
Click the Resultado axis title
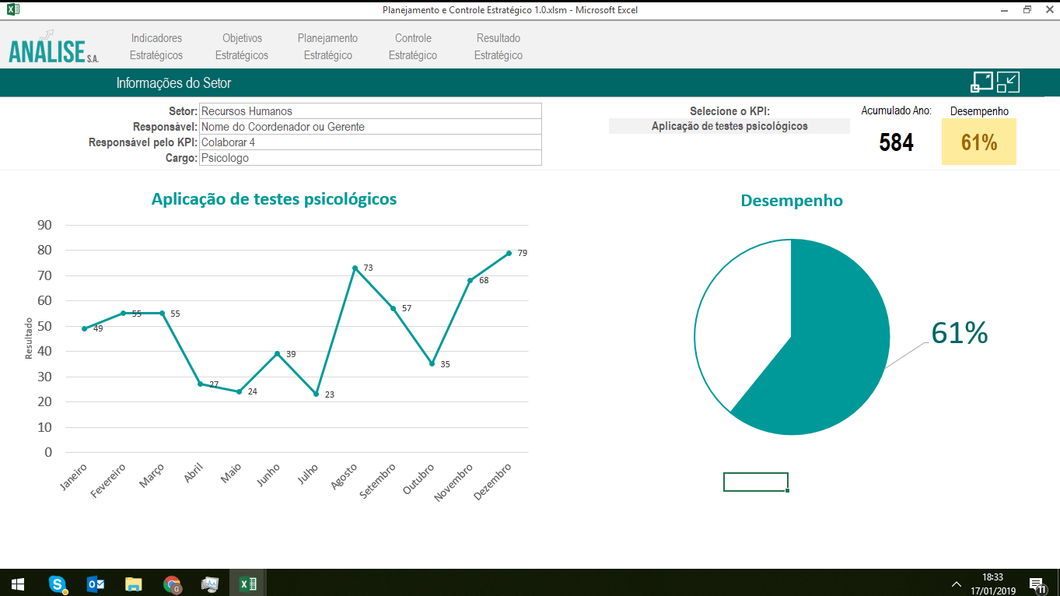pos(28,339)
